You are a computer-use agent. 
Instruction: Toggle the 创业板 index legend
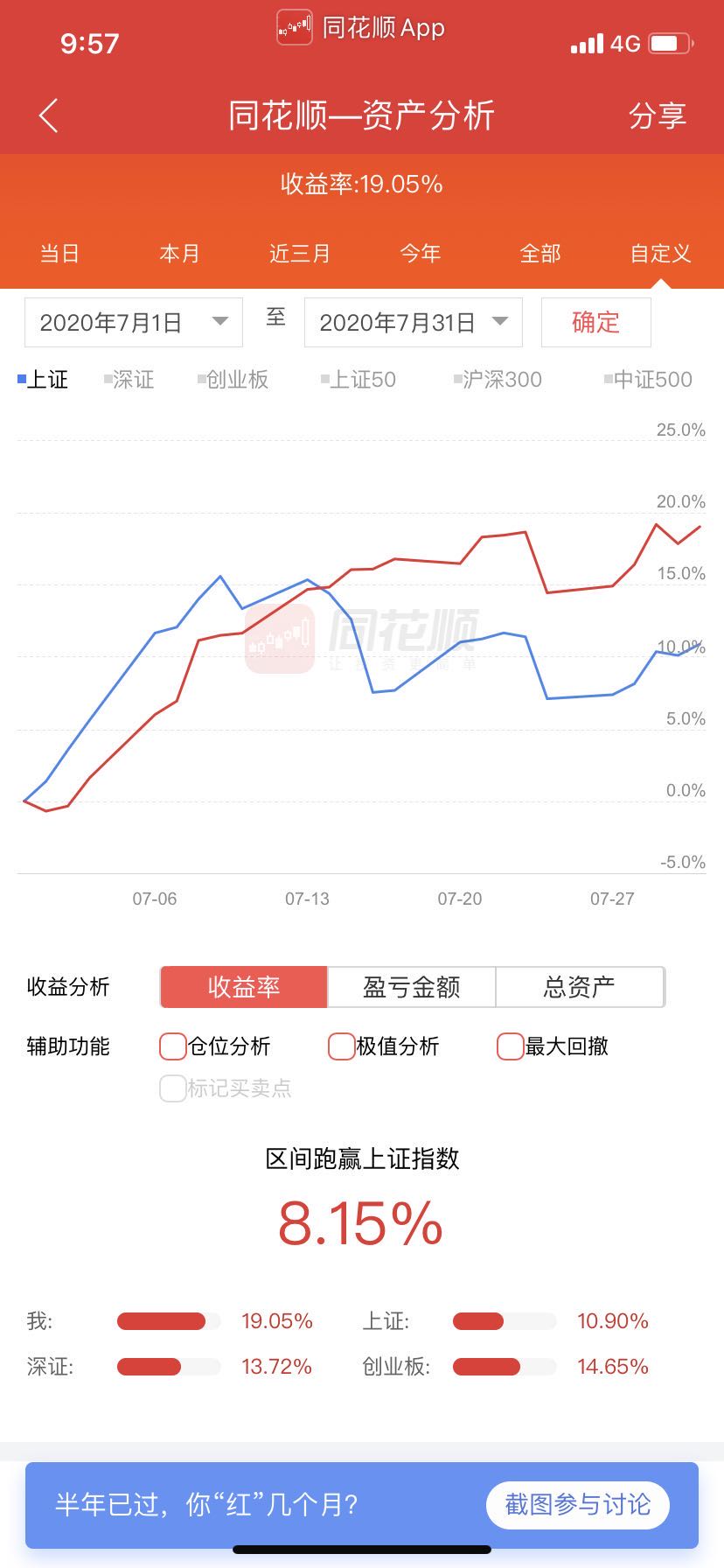[233, 379]
